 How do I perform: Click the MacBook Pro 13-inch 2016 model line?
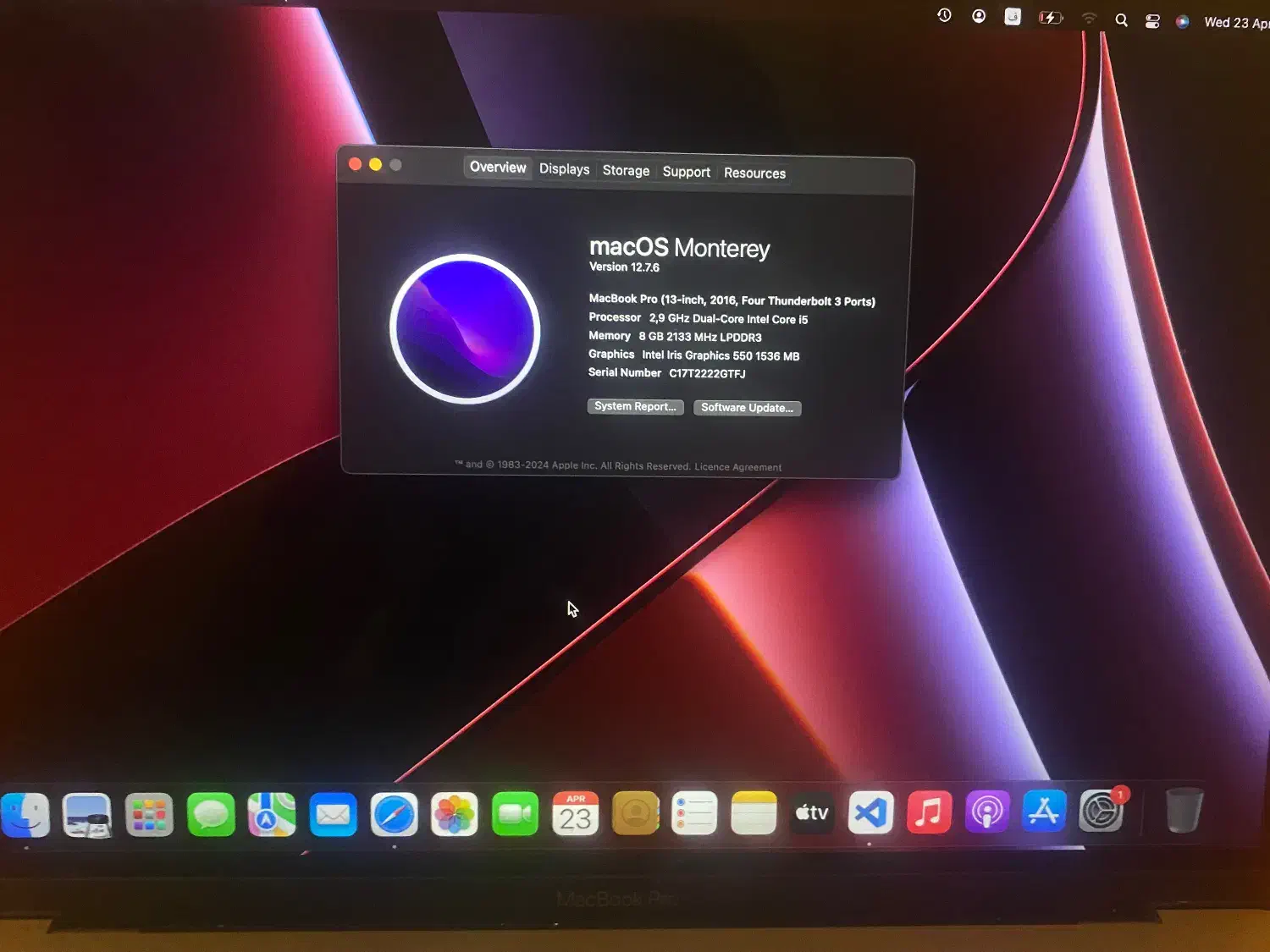[x=732, y=300]
